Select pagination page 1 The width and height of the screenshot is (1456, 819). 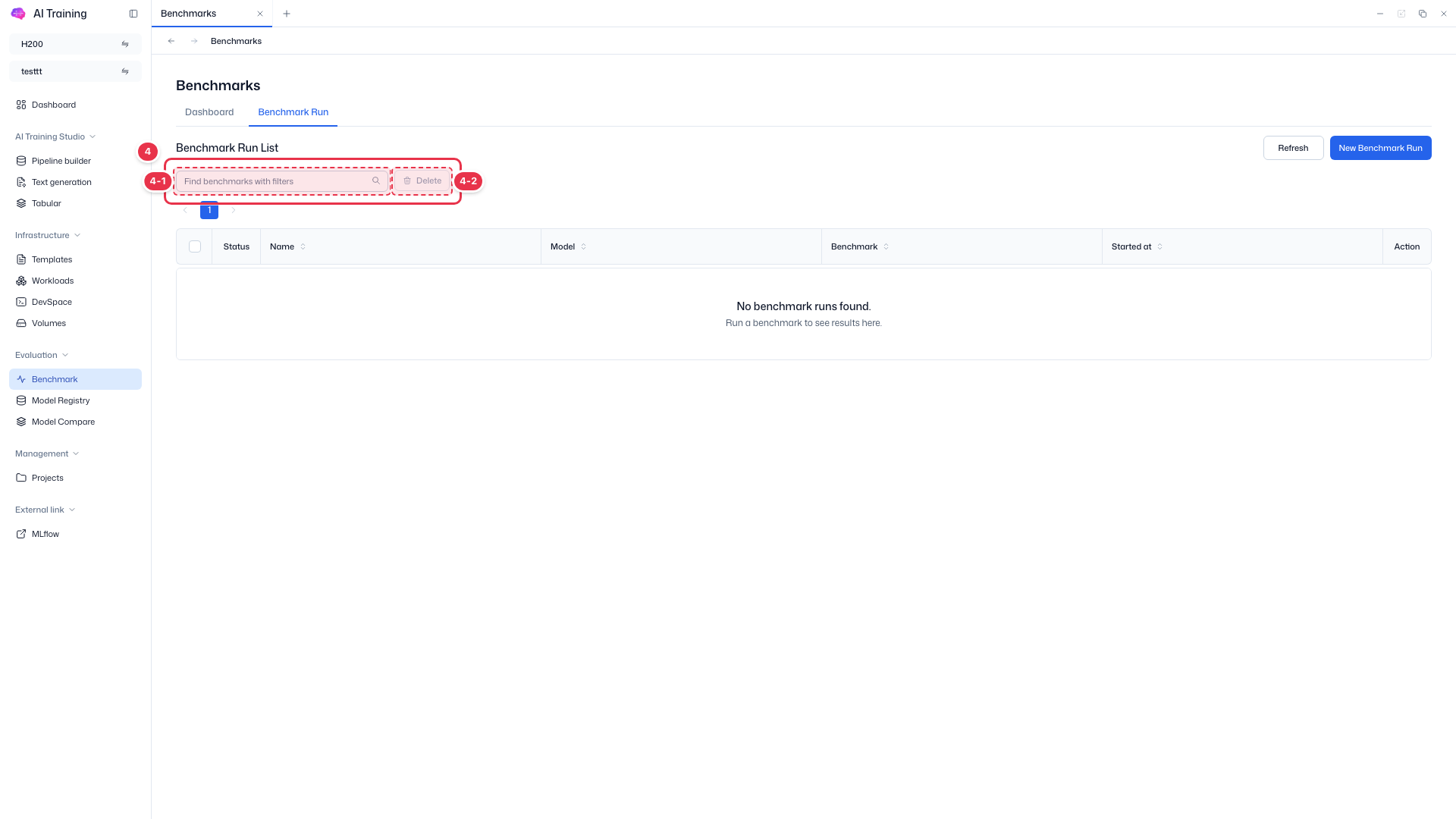pyautogui.click(x=209, y=210)
